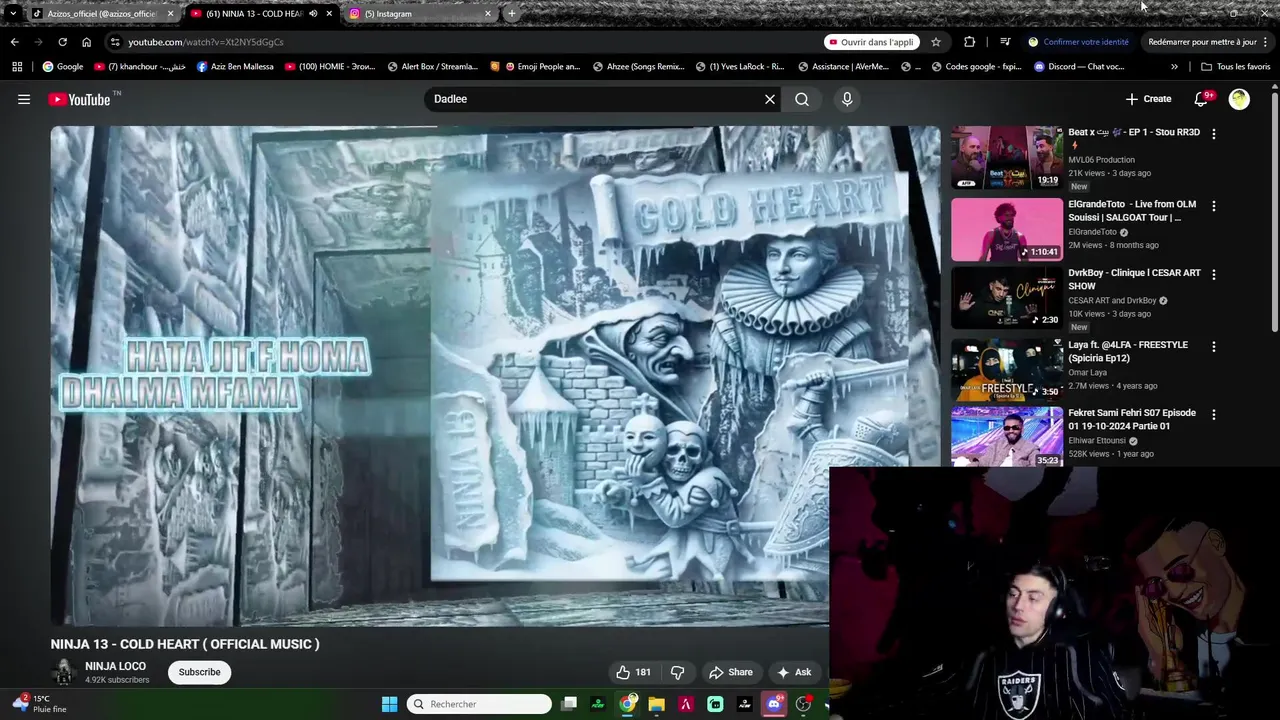Open the Laya ft. @4LFA FREESTYLE thumbnail
Viewport: 1280px width, 720px height.
click(1007, 369)
